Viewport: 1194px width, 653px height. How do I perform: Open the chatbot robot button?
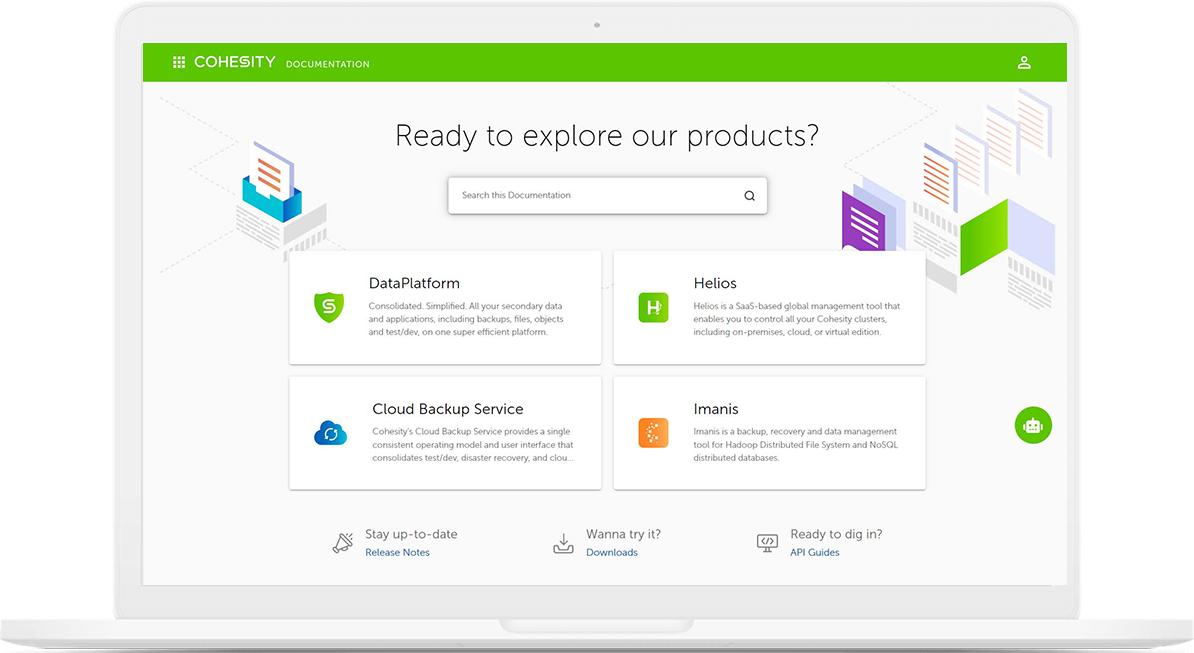coord(1033,425)
